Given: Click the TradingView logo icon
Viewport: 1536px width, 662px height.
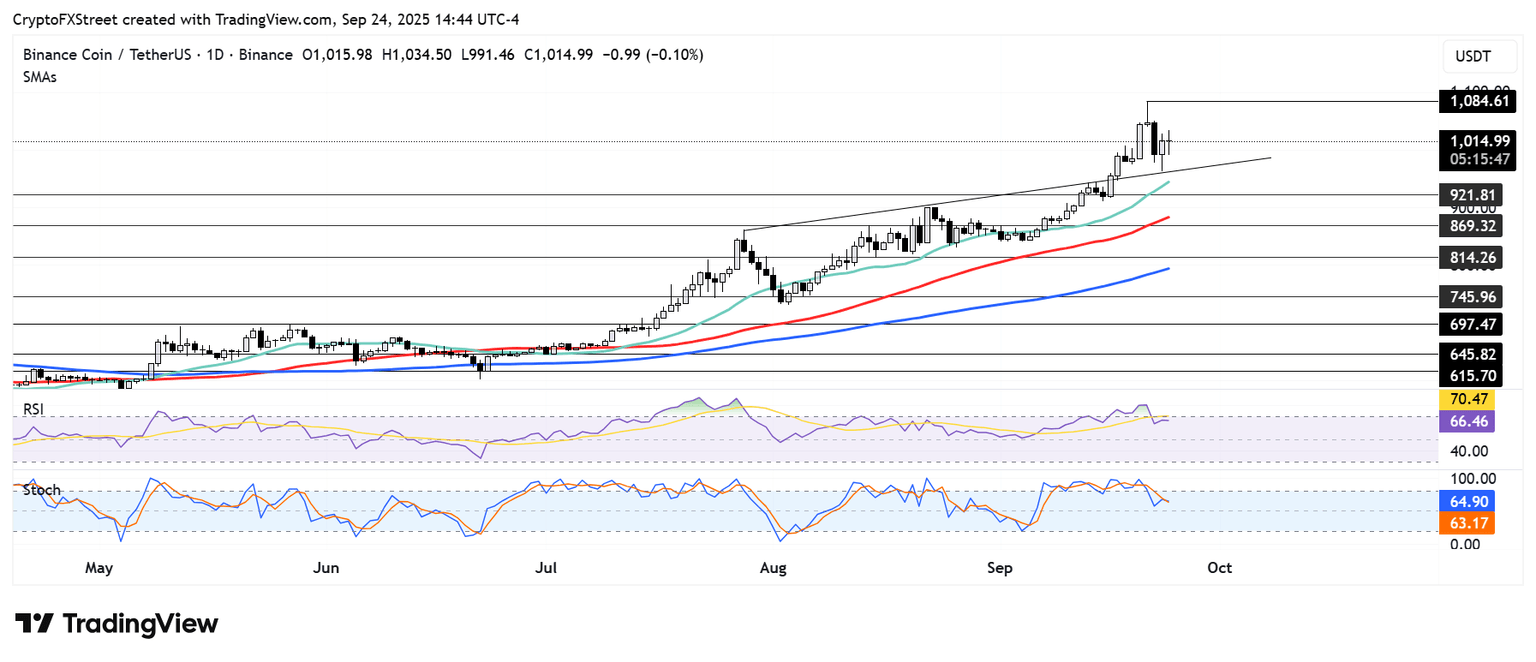Looking at the screenshot, I should click(x=33, y=624).
